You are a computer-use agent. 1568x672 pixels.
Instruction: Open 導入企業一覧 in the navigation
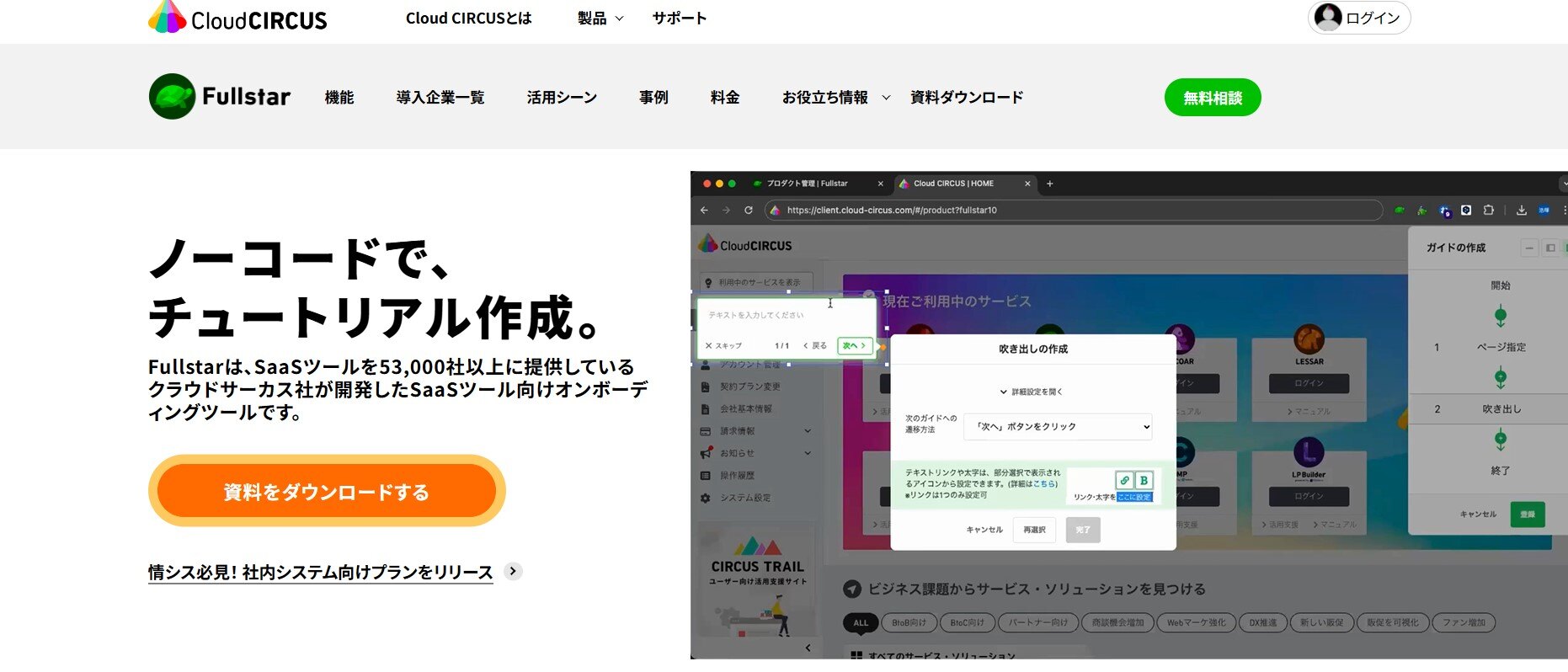pos(440,98)
